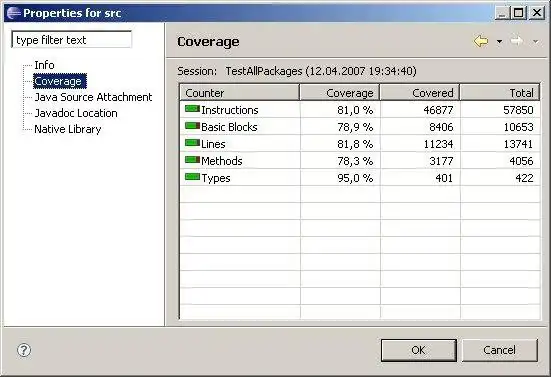This screenshot has width=551, height=377.
Task: Click the 81,0 % coverage value
Action: pos(355,110)
